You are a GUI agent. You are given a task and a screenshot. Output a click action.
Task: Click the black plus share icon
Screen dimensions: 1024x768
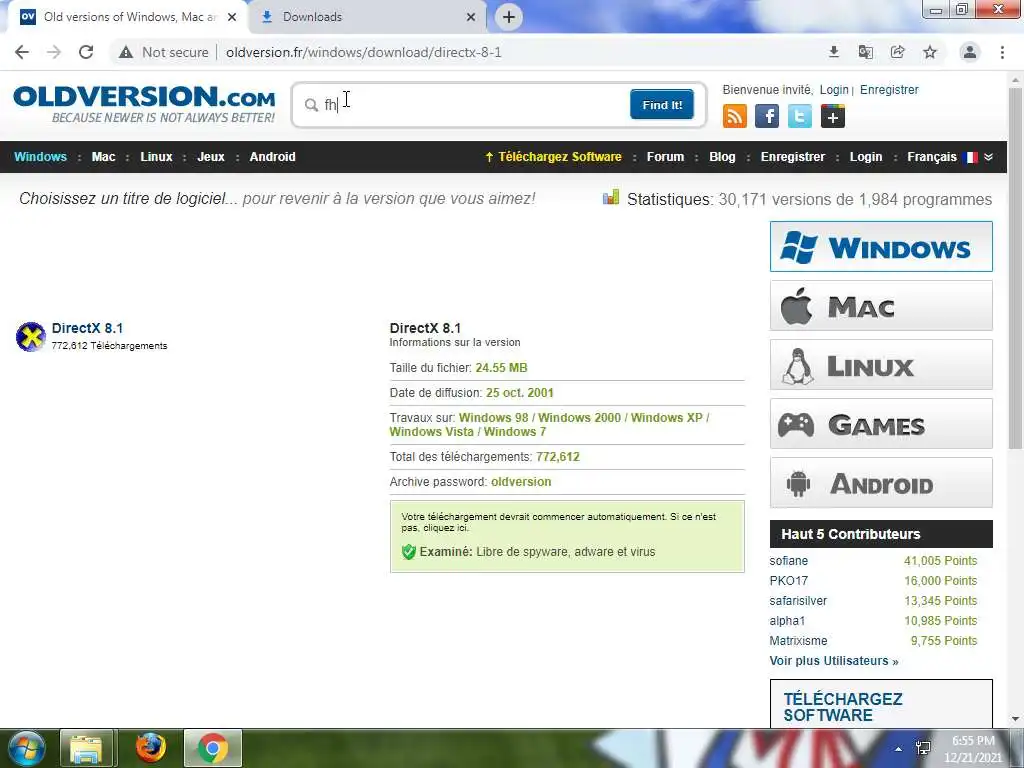[x=833, y=116]
